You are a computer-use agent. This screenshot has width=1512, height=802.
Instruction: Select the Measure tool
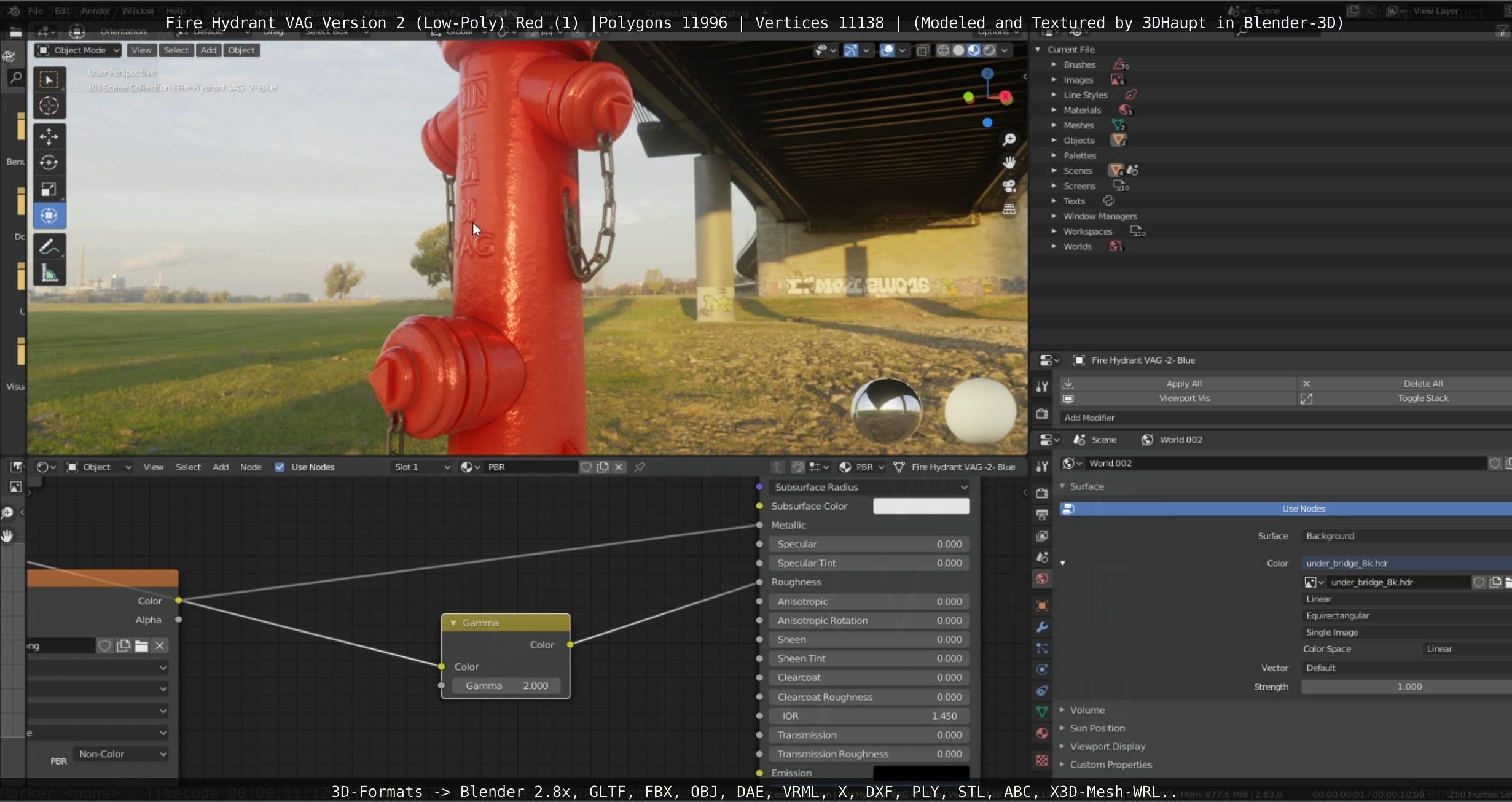click(x=49, y=273)
